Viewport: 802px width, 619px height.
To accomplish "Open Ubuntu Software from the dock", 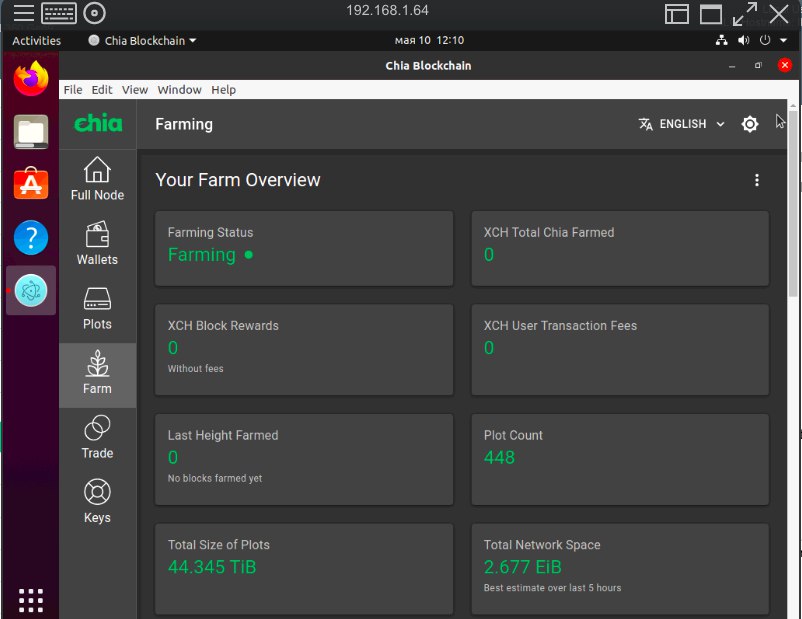I will [x=31, y=184].
